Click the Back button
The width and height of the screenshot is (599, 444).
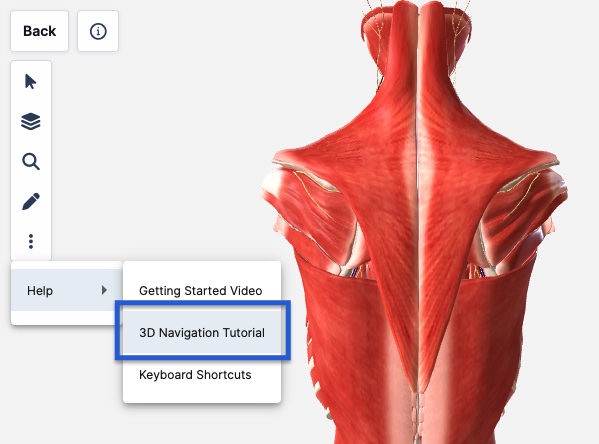pyautogui.click(x=39, y=31)
